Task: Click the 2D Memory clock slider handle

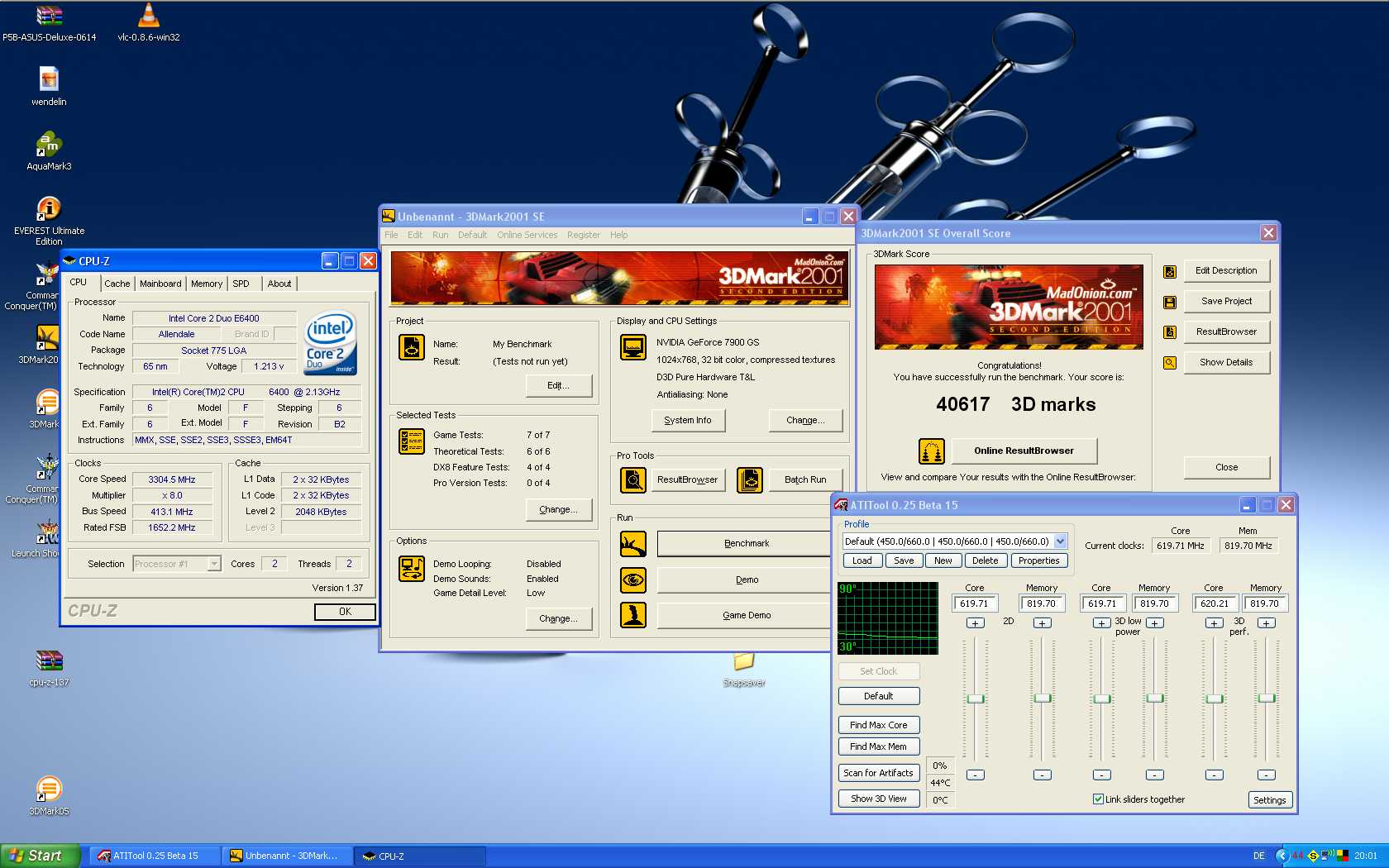Action: 1043,699
